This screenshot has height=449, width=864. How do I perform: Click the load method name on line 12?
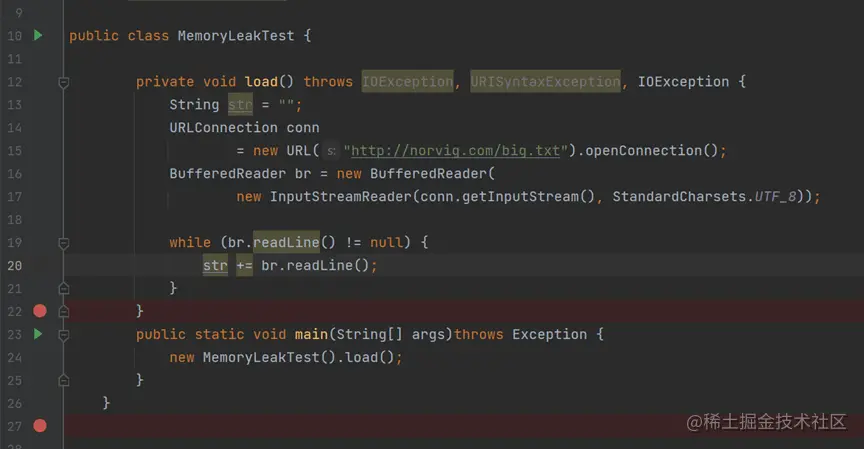coord(261,82)
